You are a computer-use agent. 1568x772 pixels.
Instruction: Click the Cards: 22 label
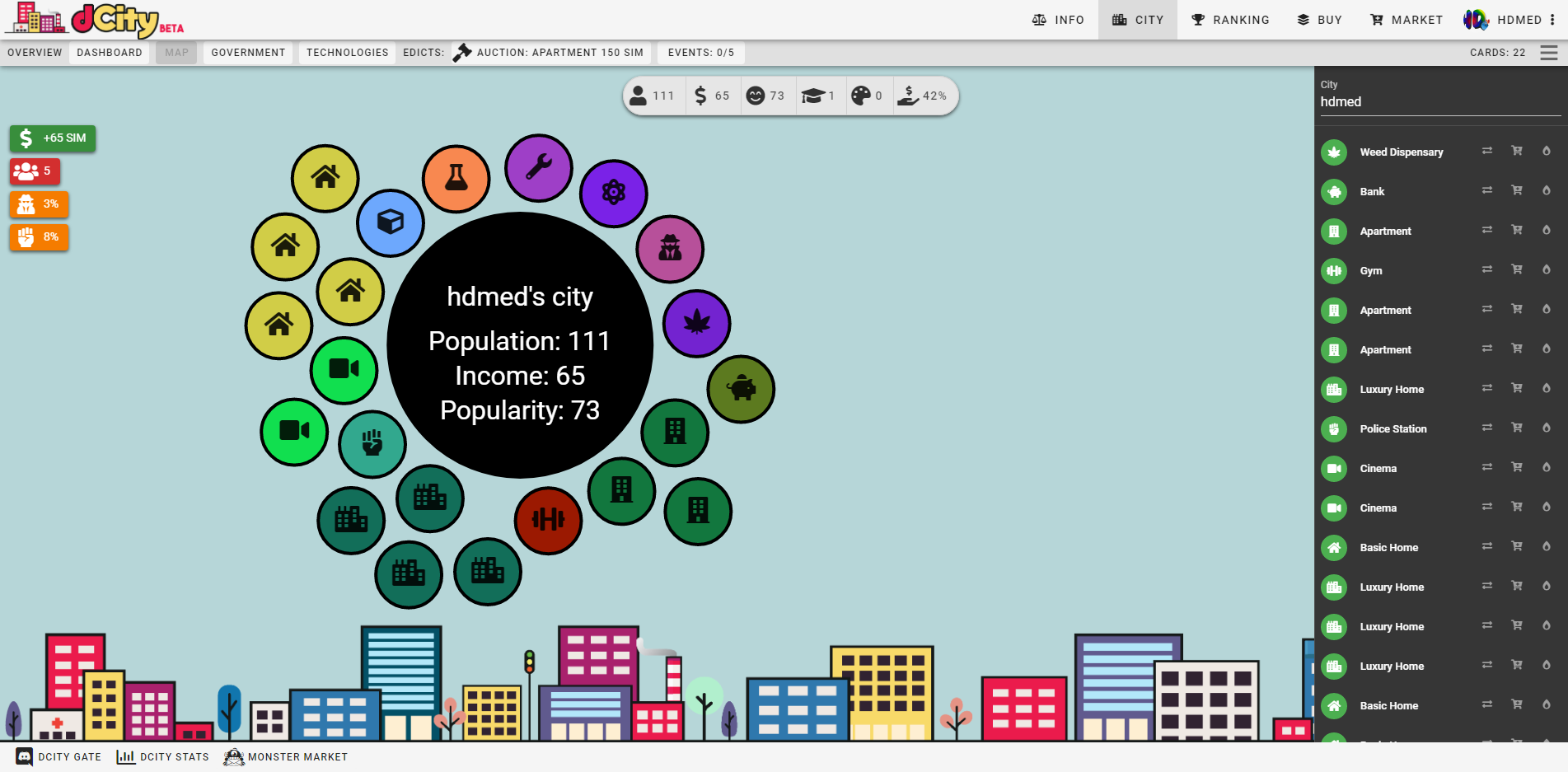tap(1497, 53)
